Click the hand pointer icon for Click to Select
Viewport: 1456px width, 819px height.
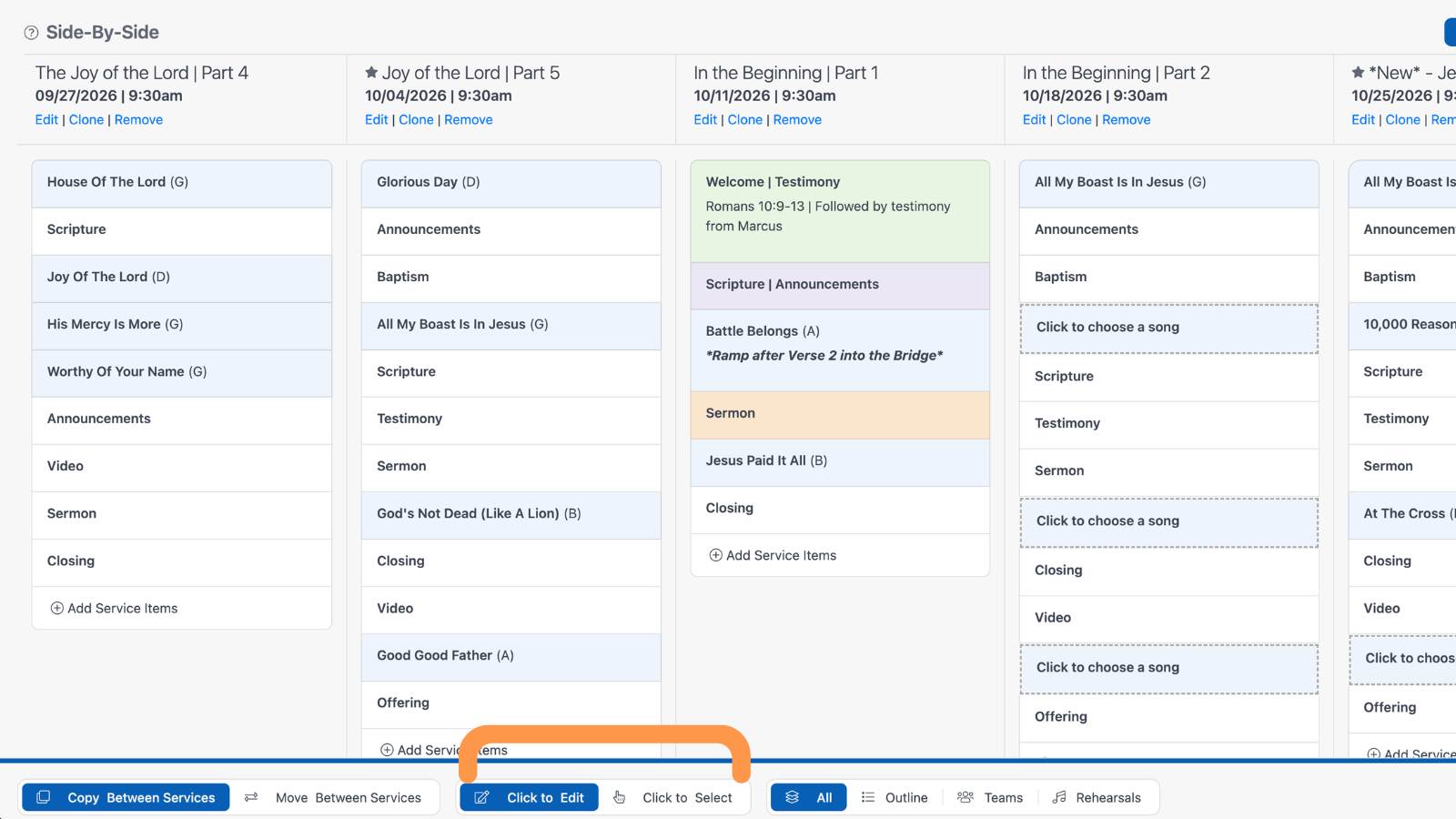[620, 797]
